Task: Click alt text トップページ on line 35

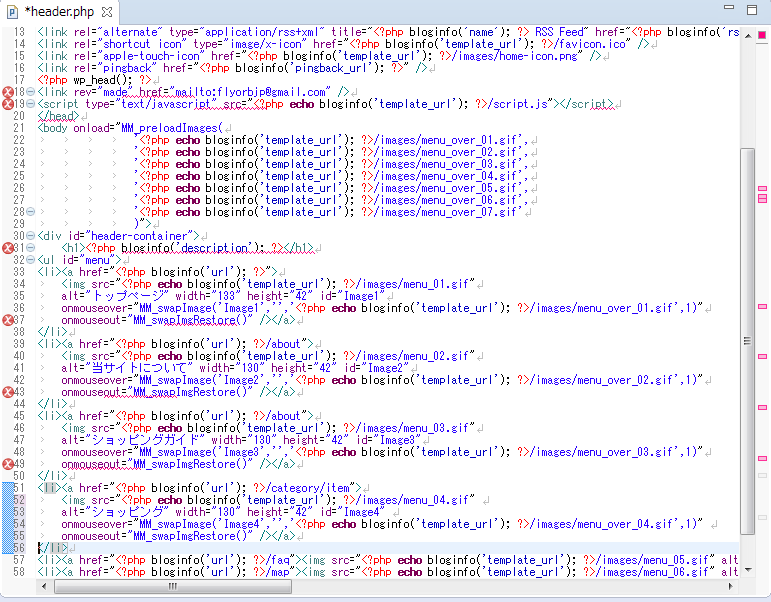Action: click(127, 296)
